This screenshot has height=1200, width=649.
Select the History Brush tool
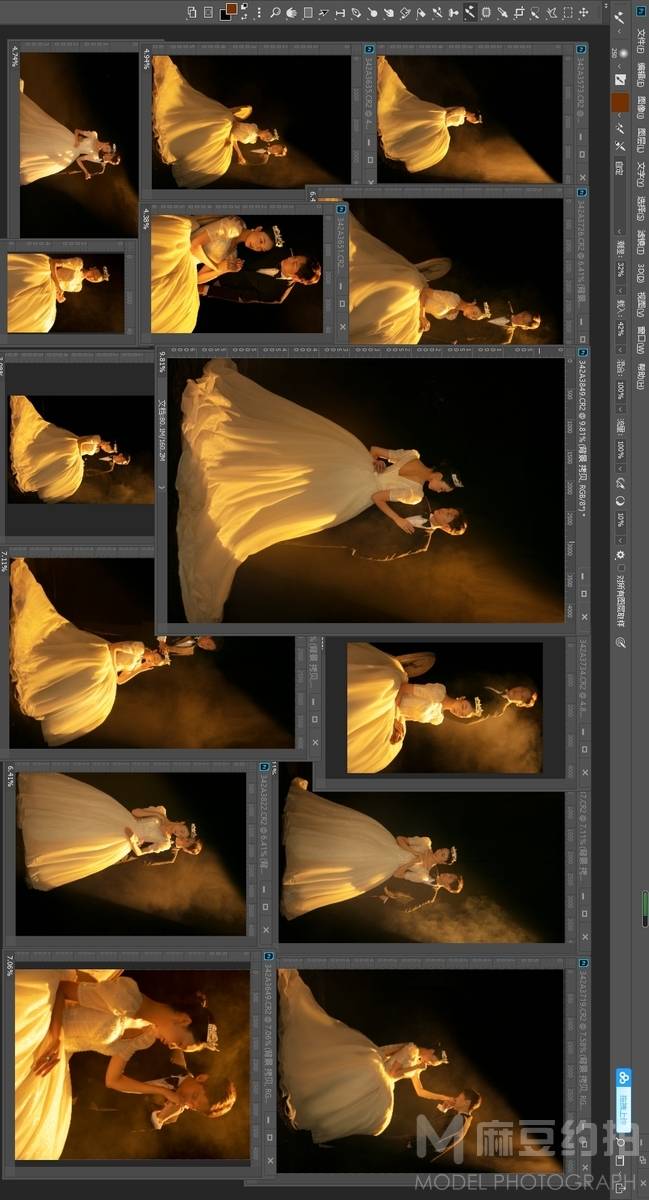437,13
